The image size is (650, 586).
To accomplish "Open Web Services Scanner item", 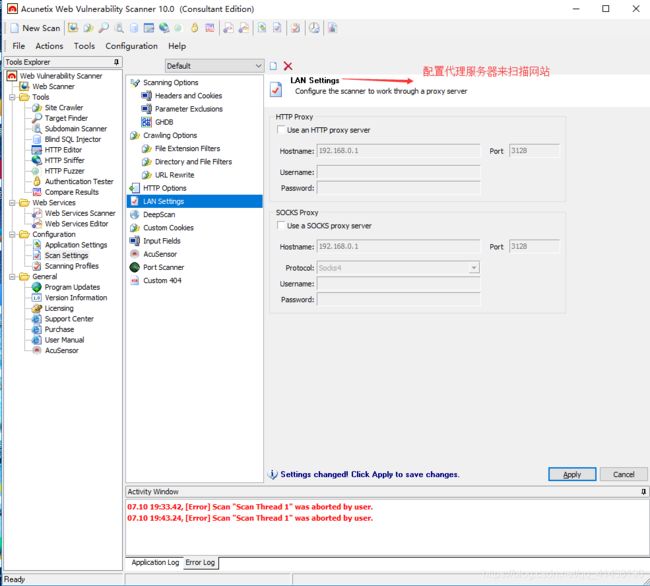I will coord(80,213).
